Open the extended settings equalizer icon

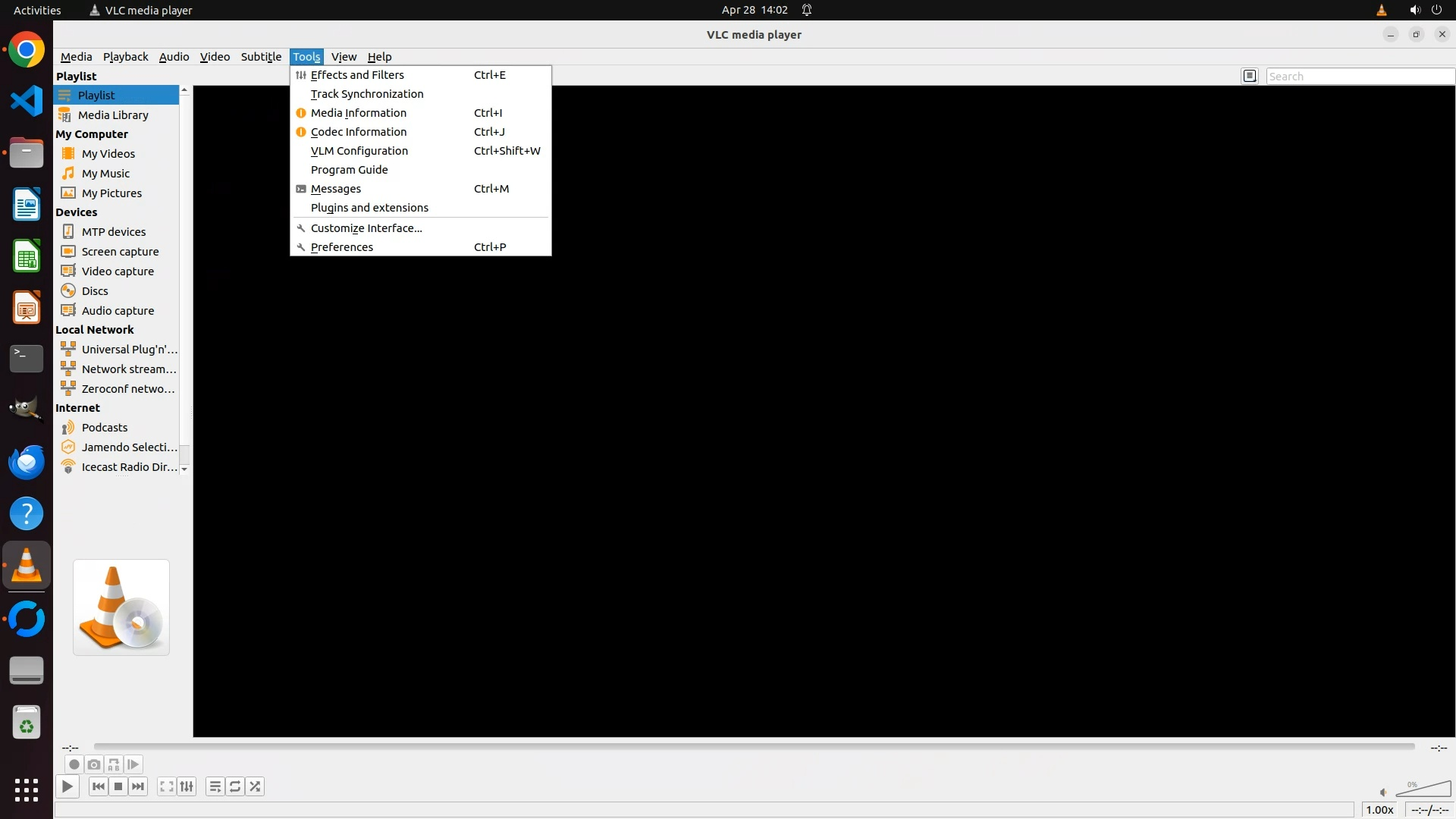point(187,786)
